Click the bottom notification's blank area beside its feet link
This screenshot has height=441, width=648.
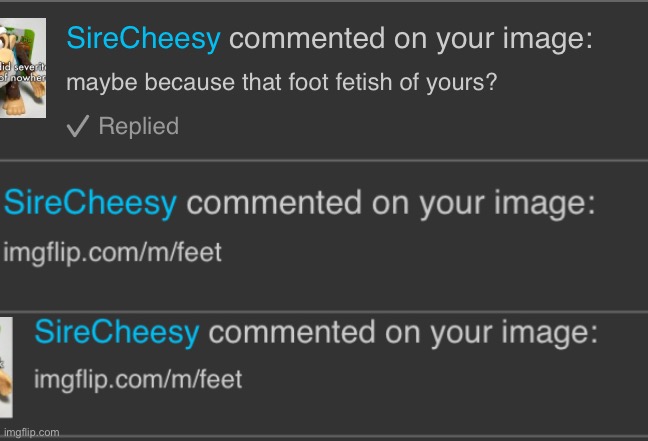coord(440,380)
